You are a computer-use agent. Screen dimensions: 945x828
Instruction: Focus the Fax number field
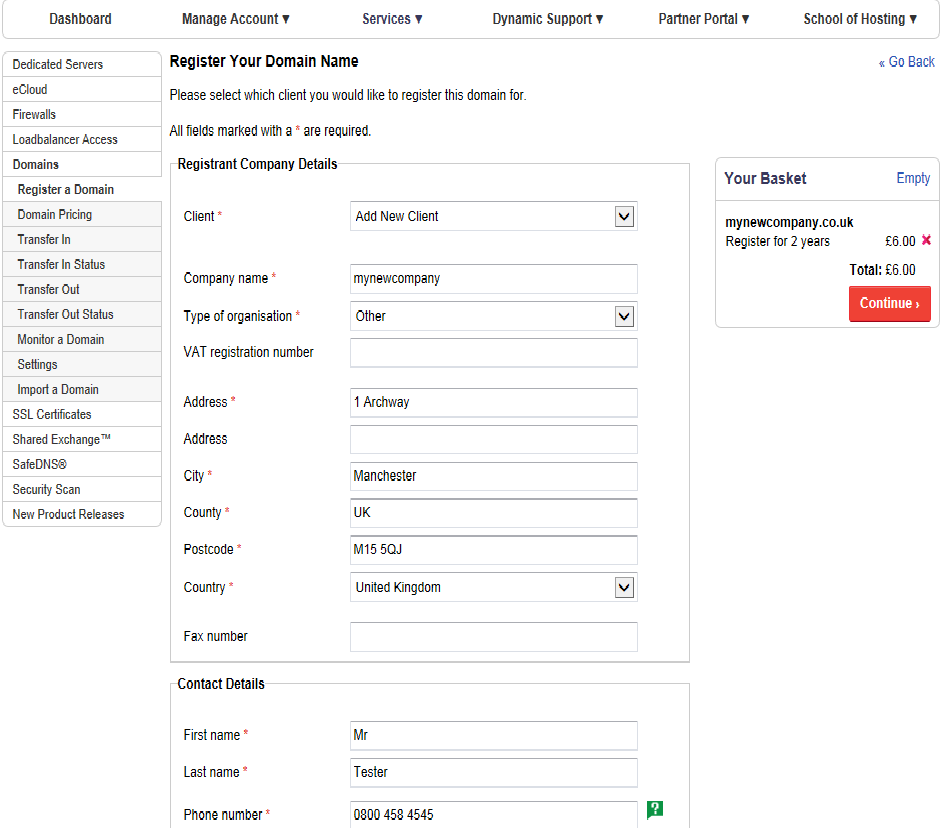(x=494, y=637)
